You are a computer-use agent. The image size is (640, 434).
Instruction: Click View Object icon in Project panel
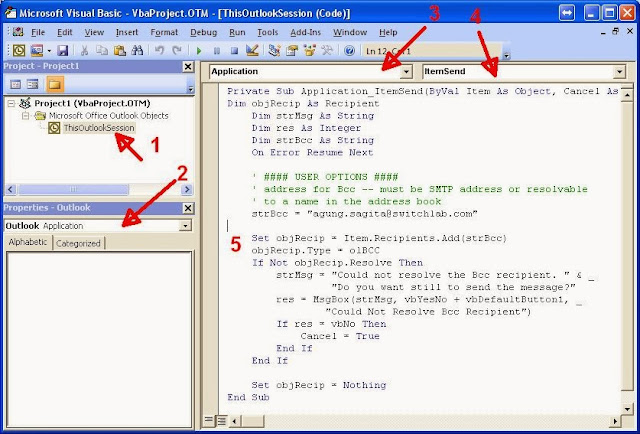(33, 85)
